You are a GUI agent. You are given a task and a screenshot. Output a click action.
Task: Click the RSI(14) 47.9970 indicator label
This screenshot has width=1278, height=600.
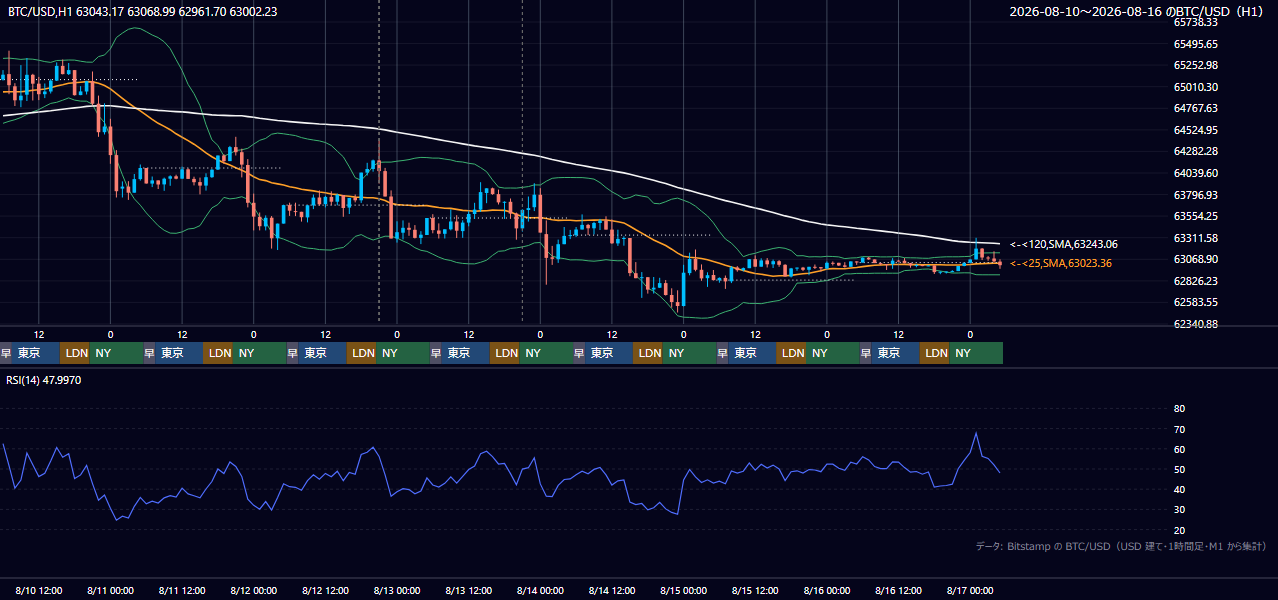tap(44, 380)
